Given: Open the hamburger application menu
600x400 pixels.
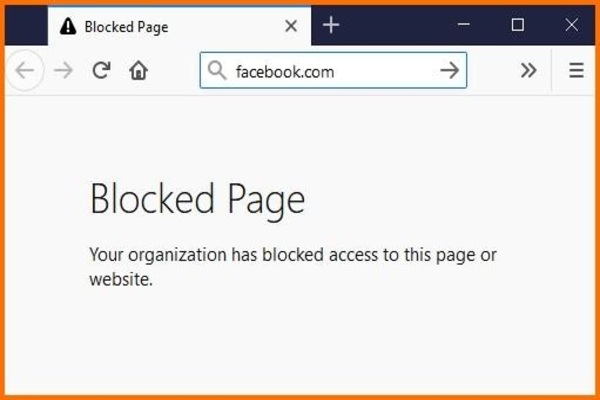Looking at the screenshot, I should click(576, 70).
